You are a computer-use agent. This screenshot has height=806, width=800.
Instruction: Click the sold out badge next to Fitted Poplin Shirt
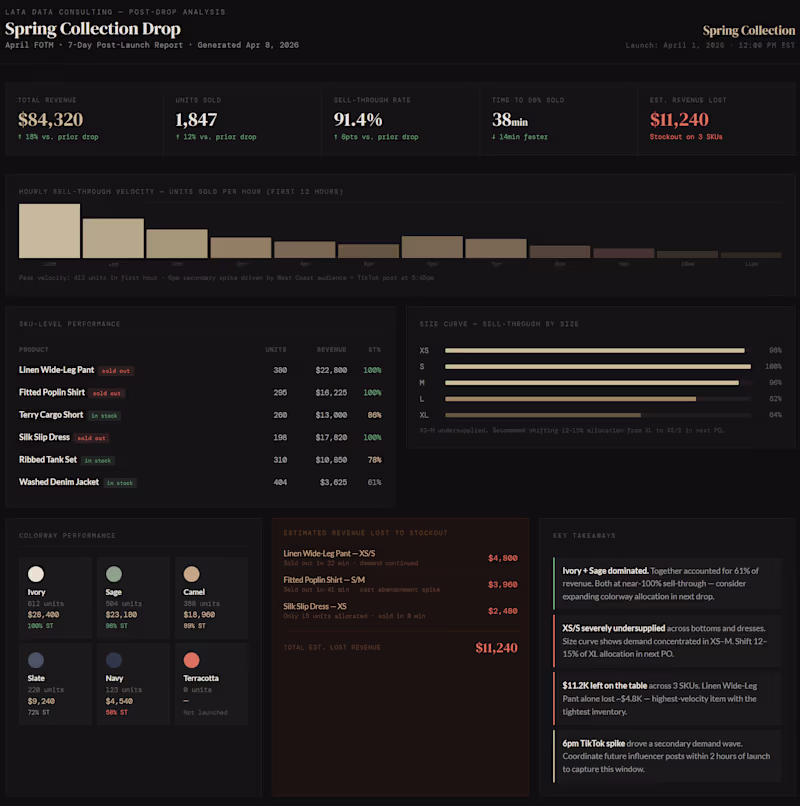106,393
